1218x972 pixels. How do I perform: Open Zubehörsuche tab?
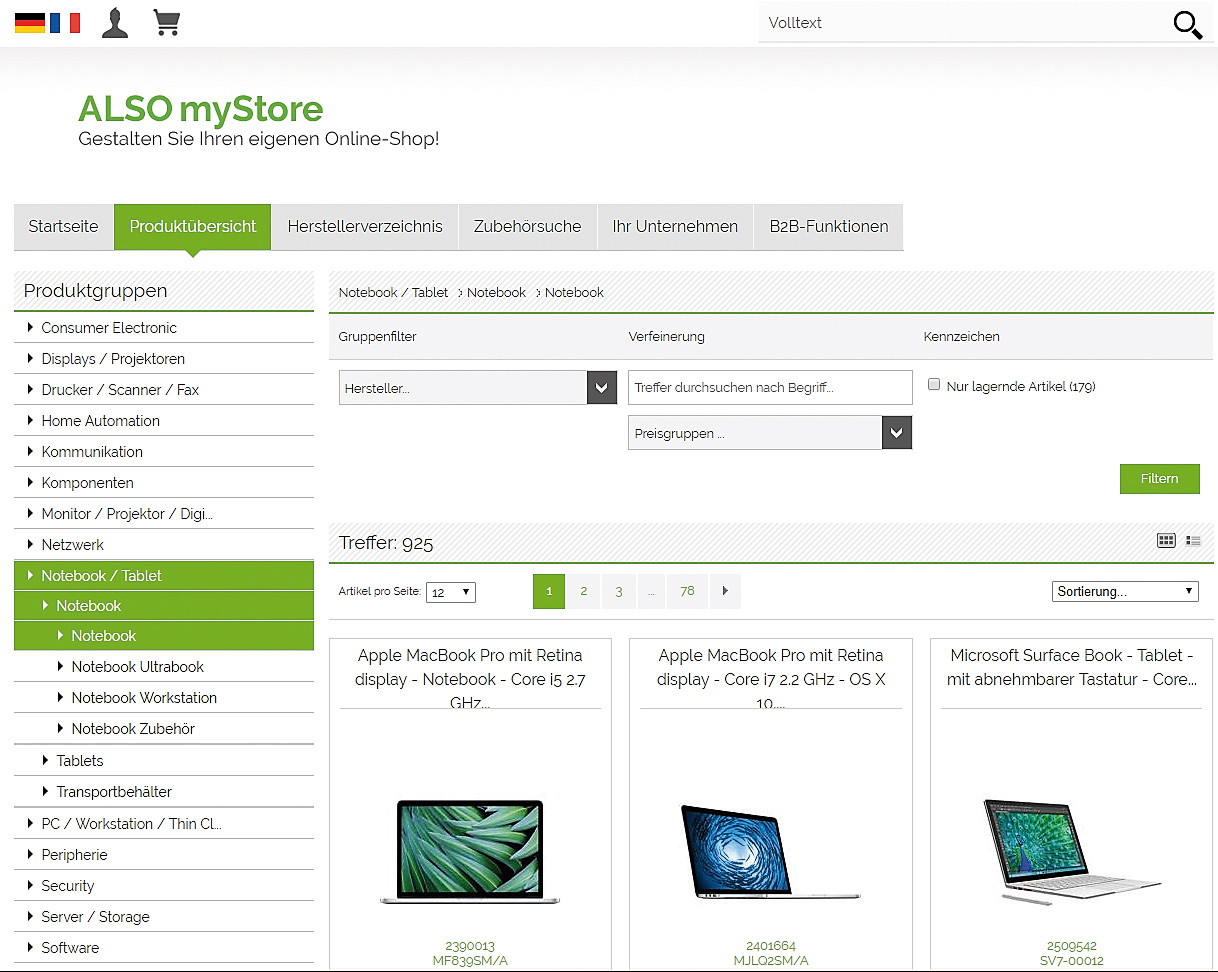pyautogui.click(x=528, y=227)
